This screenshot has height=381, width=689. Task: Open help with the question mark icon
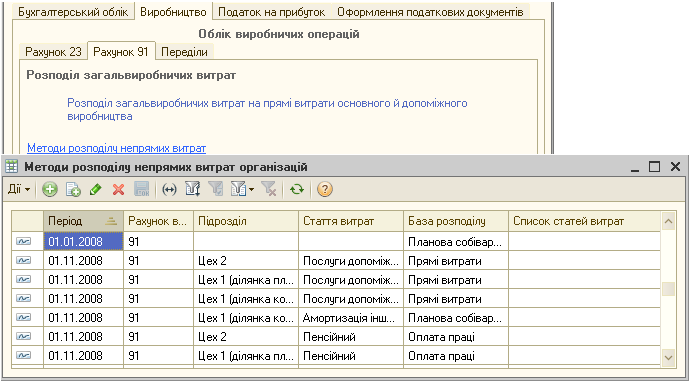[x=324, y=190]
